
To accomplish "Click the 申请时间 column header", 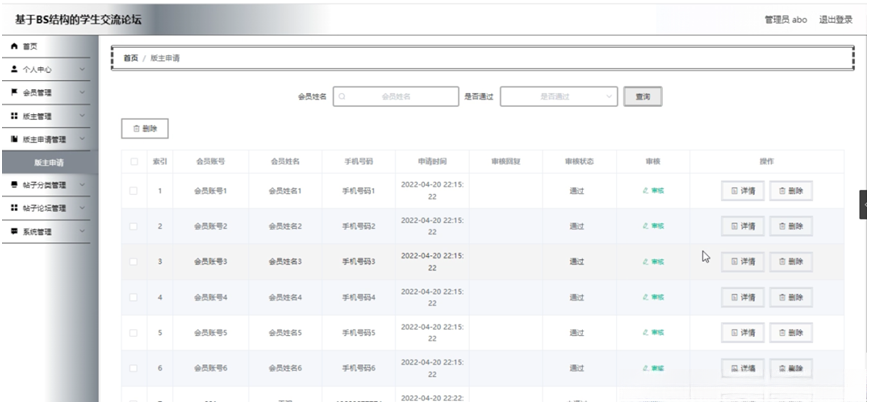I will [432, 162].
